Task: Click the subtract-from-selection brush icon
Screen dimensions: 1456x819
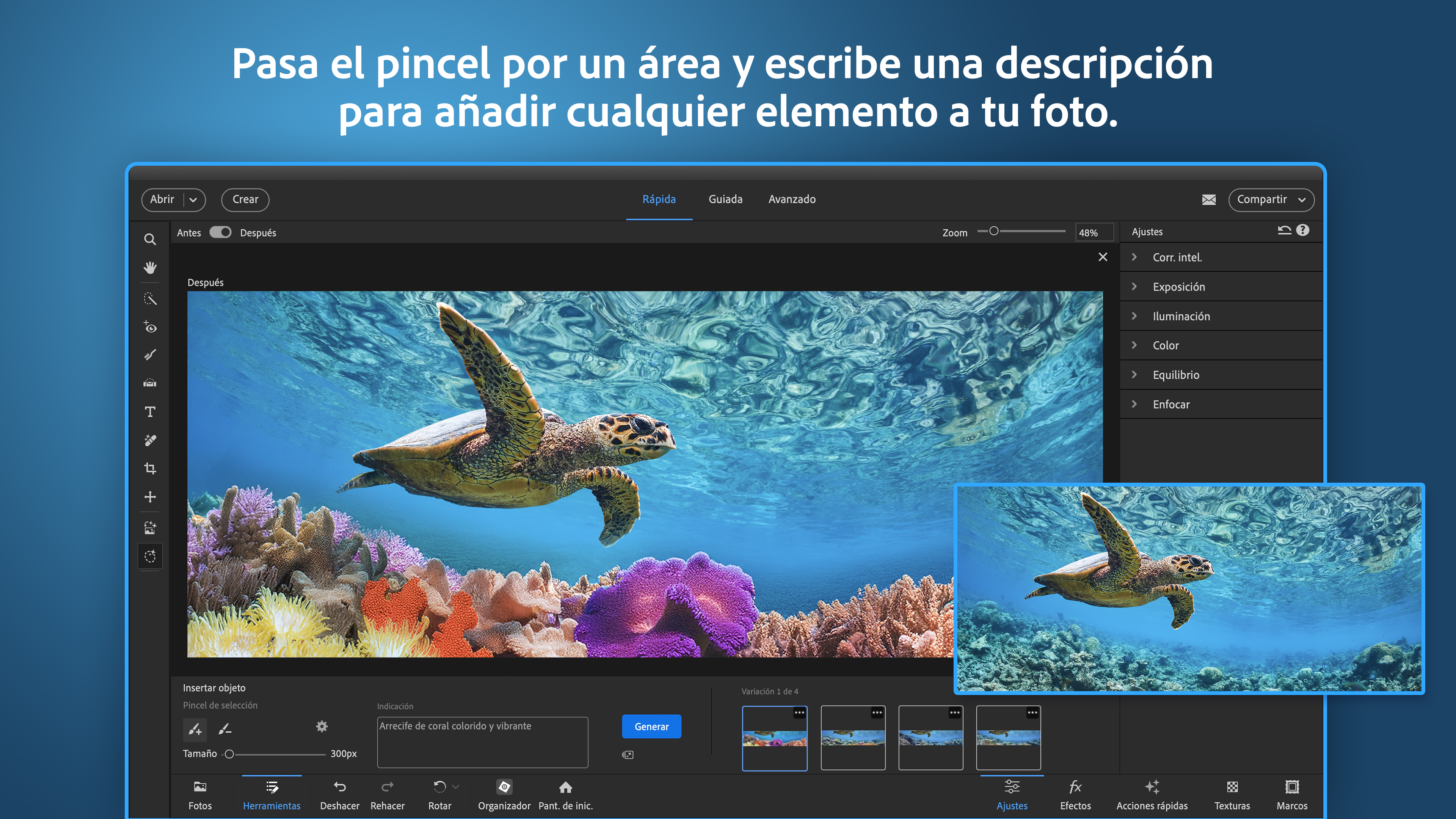Action: tap(225, 729)
